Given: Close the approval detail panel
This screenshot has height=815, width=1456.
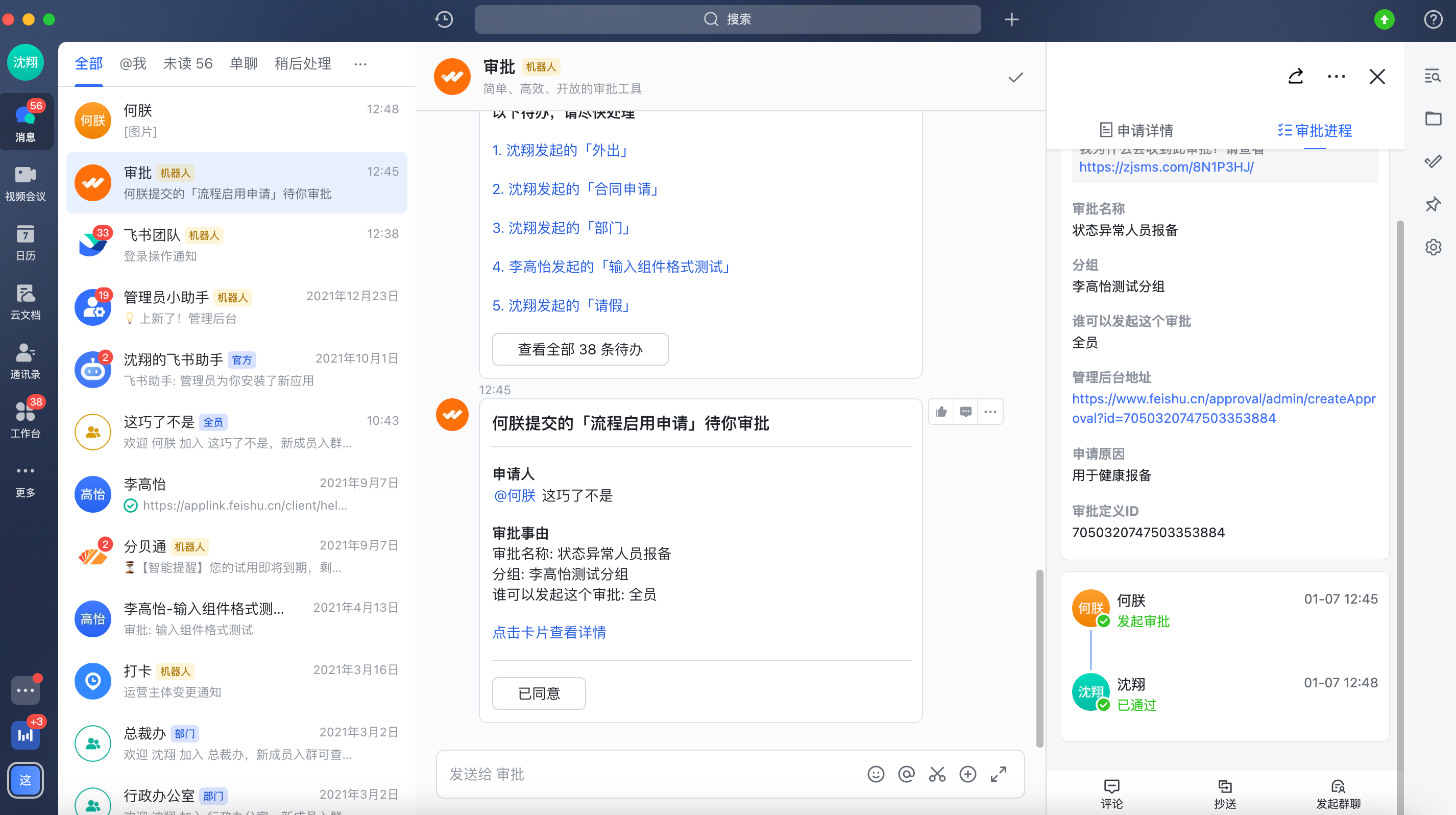Looking at the screenshot, I should [x=1377, y=76].
